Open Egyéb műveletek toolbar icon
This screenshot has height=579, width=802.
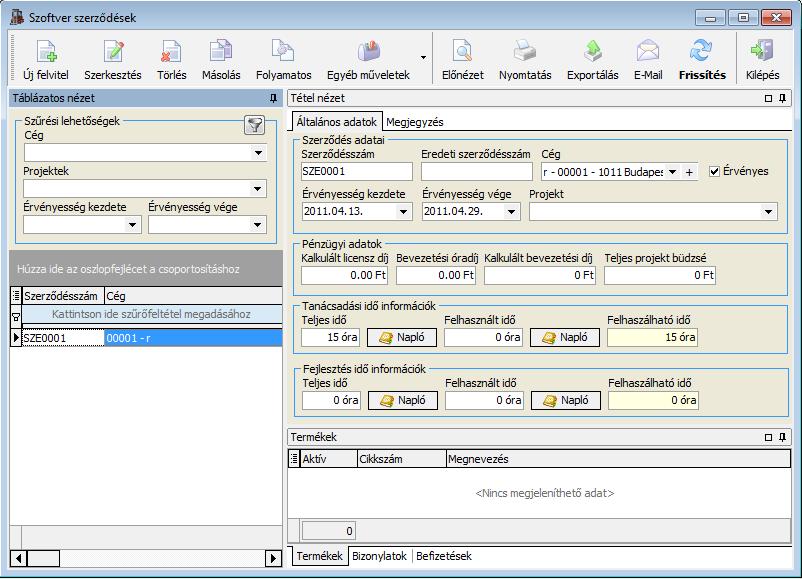pyautogui.click(x=368, y=52)
